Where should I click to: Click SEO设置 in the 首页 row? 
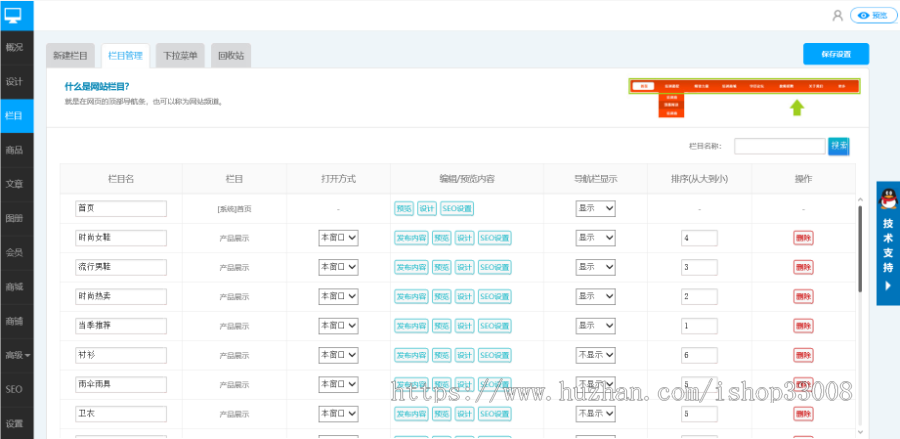click(457, 209)
